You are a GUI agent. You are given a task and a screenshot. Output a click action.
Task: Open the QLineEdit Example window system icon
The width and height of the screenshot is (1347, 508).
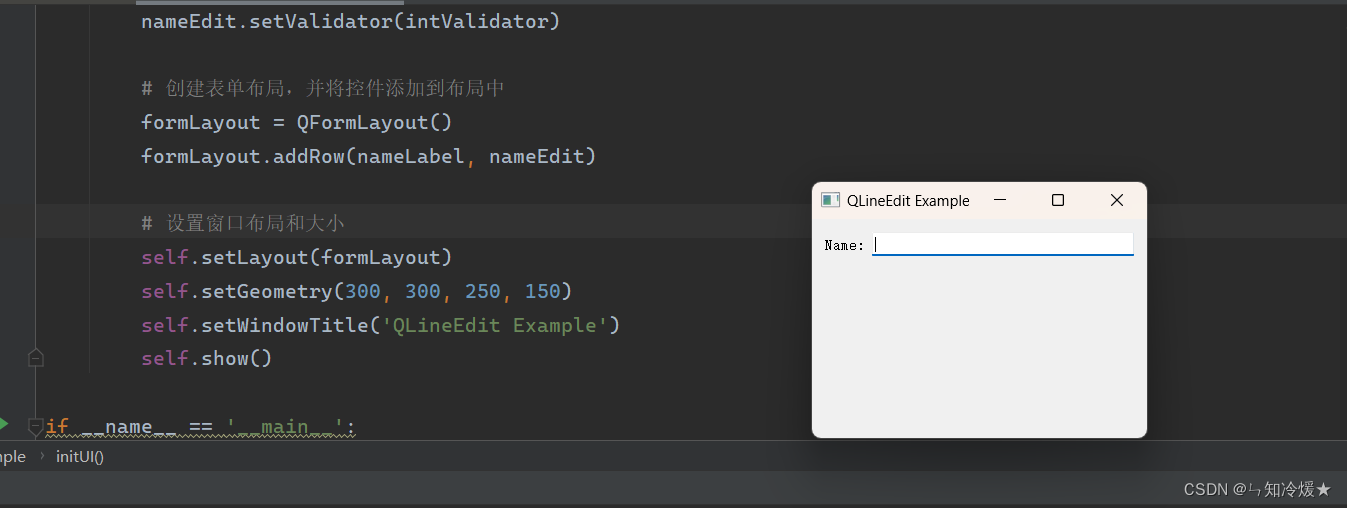(x=830, y=200)
